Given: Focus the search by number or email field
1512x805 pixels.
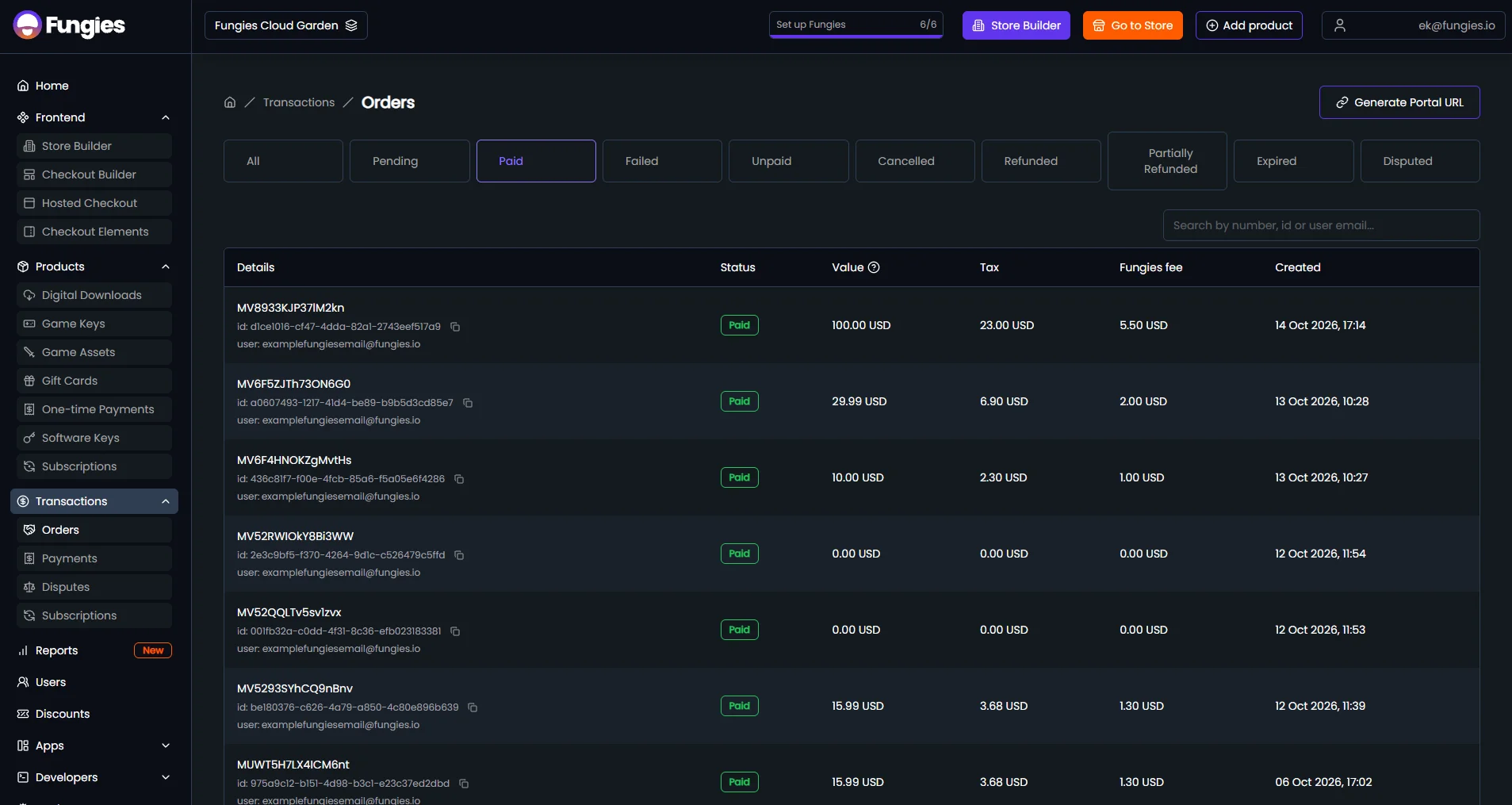Looking at the screenshot, I should (x=1321, y=225).
